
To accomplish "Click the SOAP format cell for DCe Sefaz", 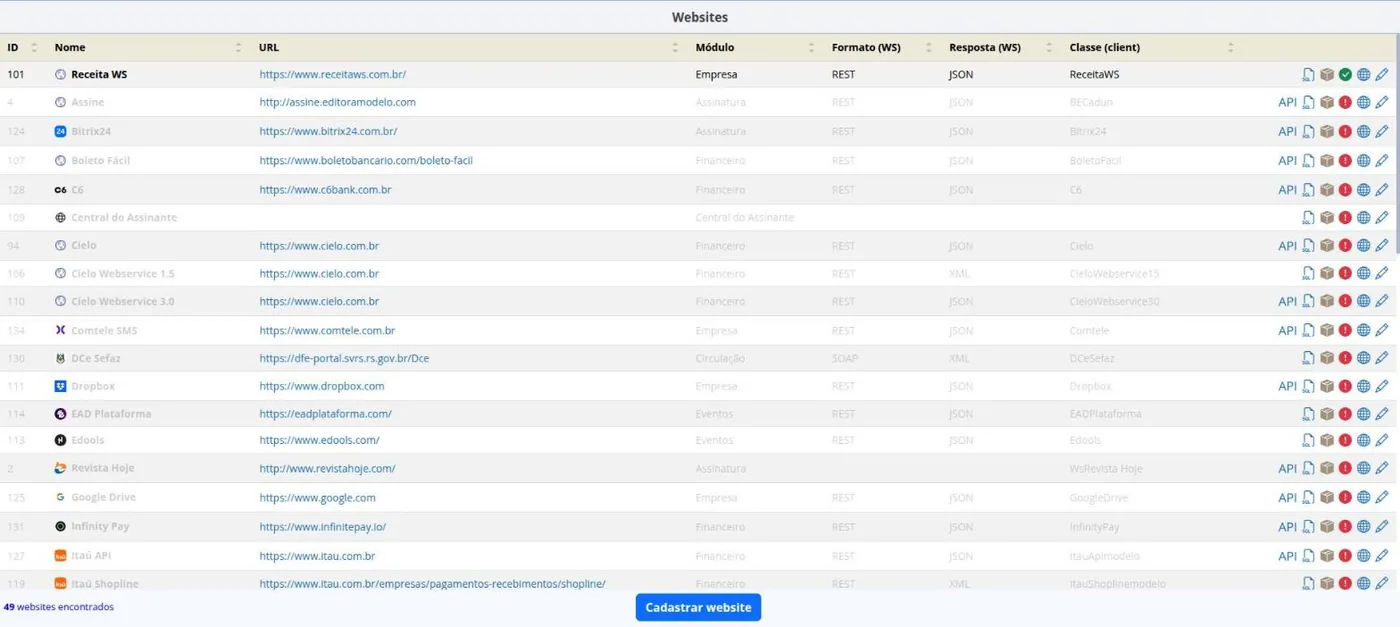I will pos(844,358).
